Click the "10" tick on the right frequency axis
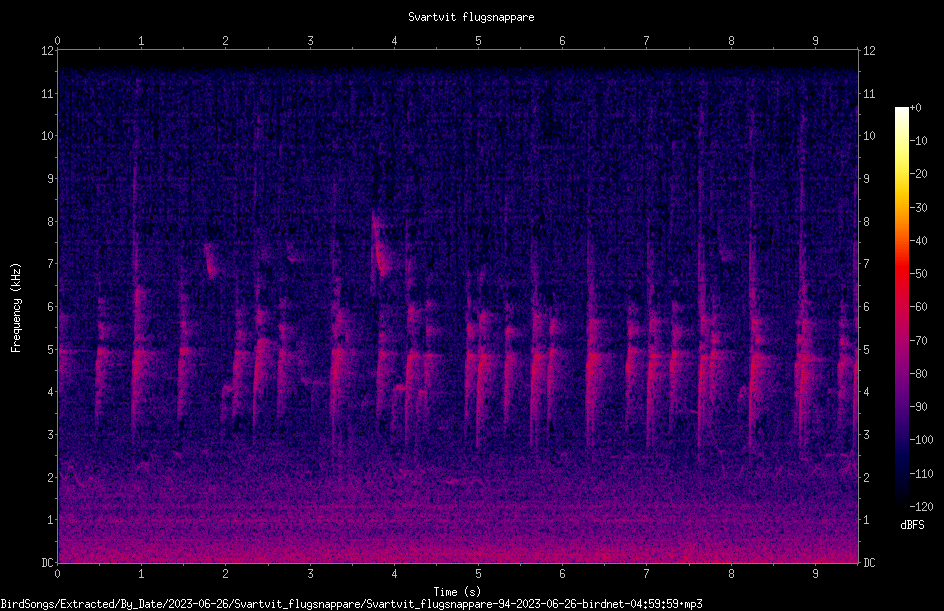The height and width of the screenshot is (611, 944). [x=869, y=135]
